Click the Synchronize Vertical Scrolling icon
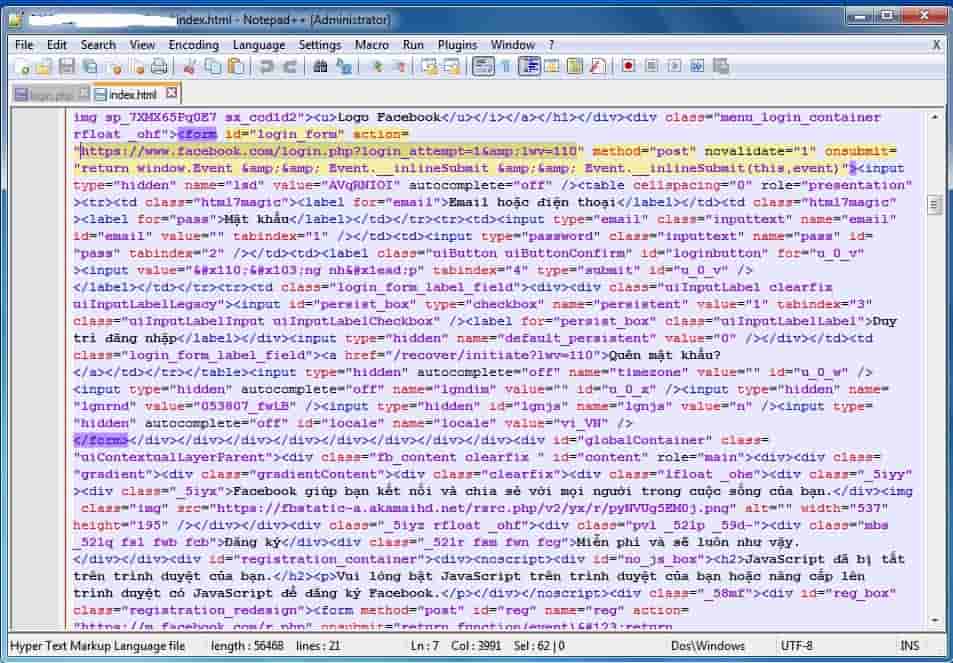The height and width of the screenshot is (663, 953). point(430,66)
